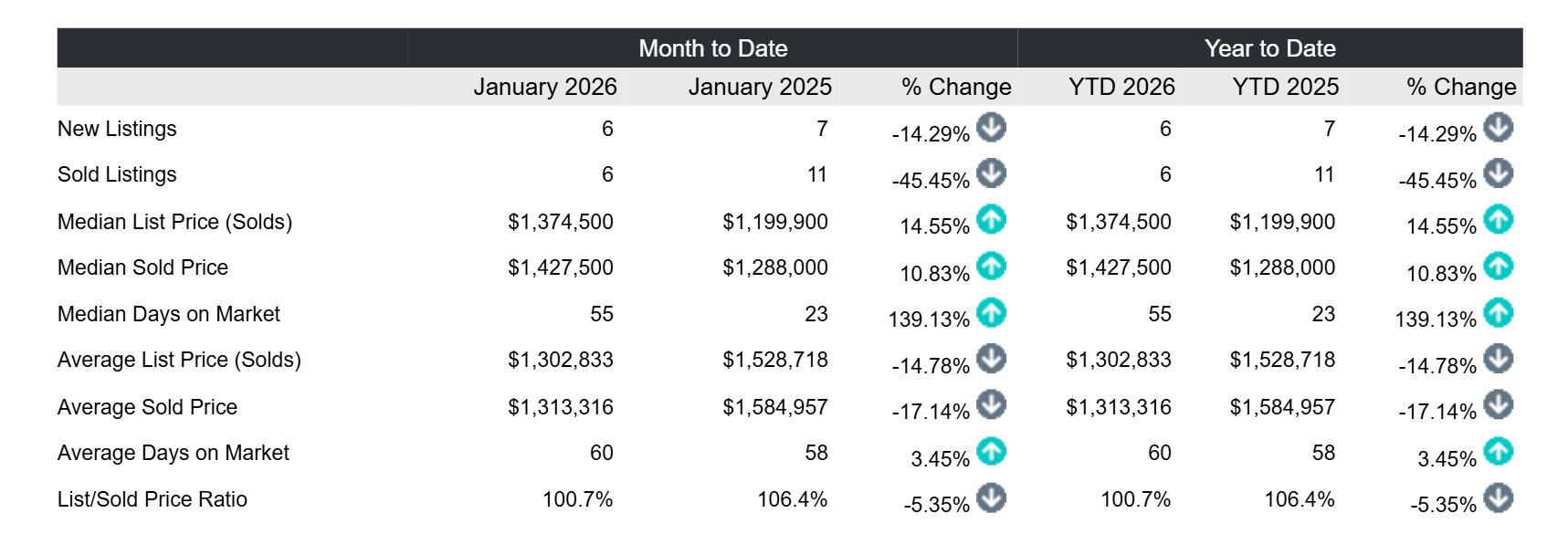Click the Average Days on Market row label
This screenshot has height=555, width=1568.
tap(173, 453)
